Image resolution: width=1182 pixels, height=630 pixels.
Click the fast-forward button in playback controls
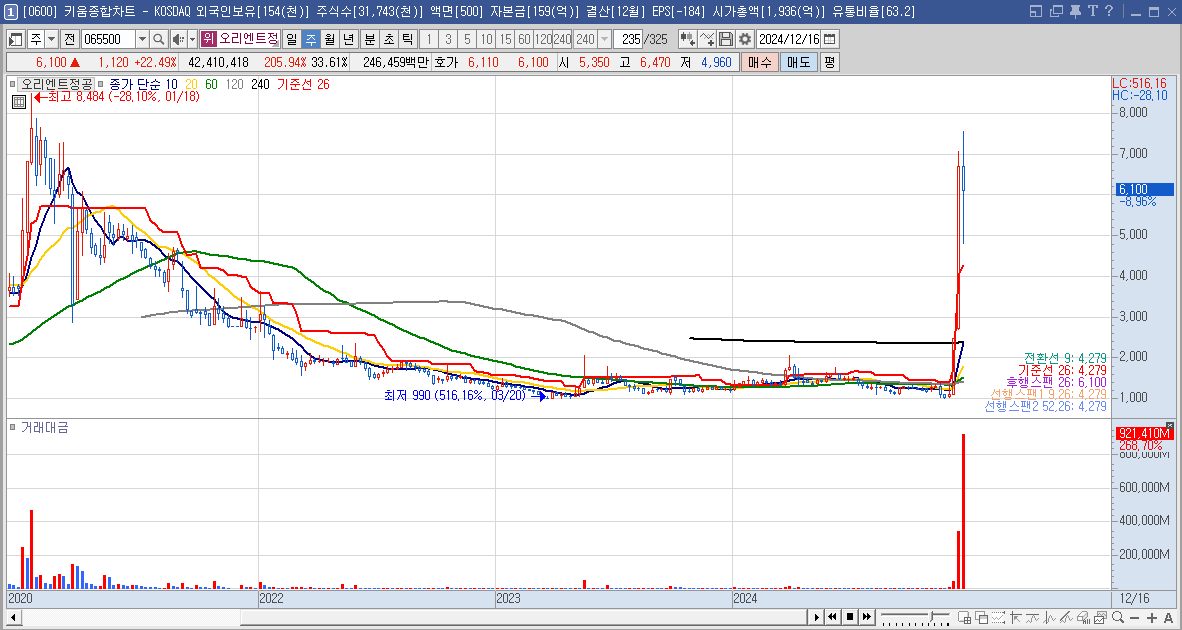tap(867, 618)
